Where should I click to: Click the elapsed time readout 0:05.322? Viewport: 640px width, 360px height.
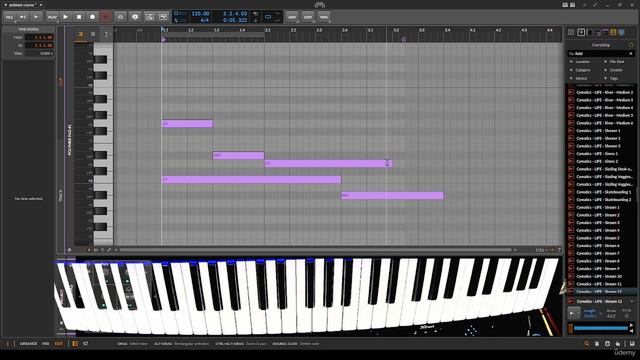coord(235,20)
